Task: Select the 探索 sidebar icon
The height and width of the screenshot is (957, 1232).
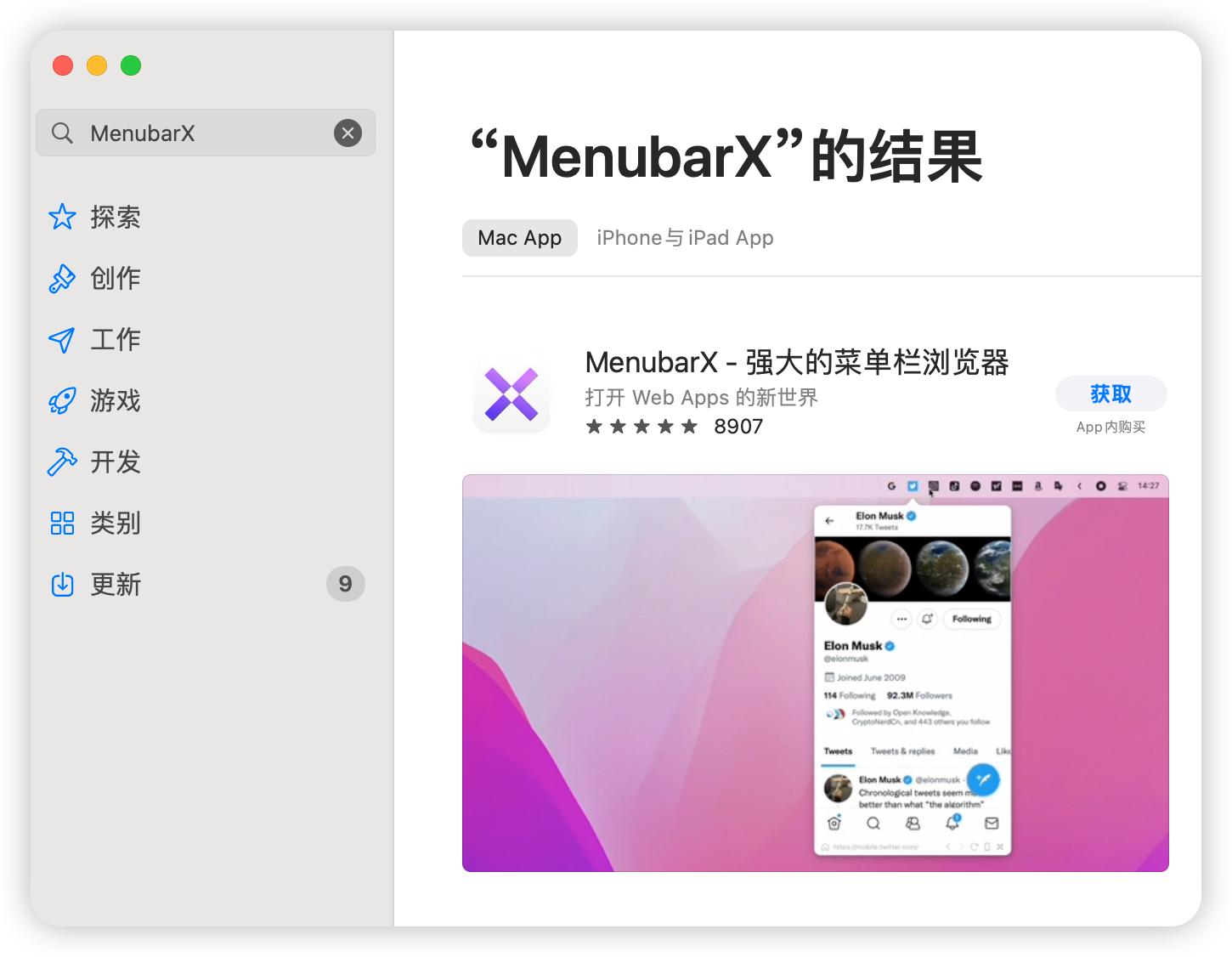Action: click(x=62, y=218)
